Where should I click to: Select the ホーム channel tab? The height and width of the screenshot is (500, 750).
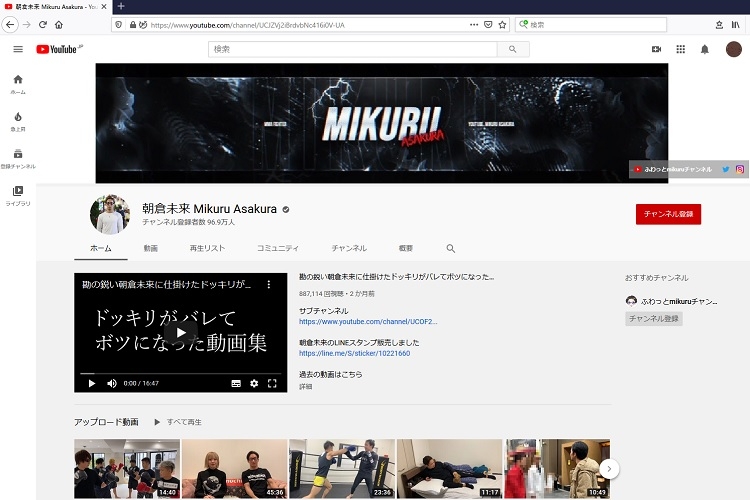coord(100,248)
